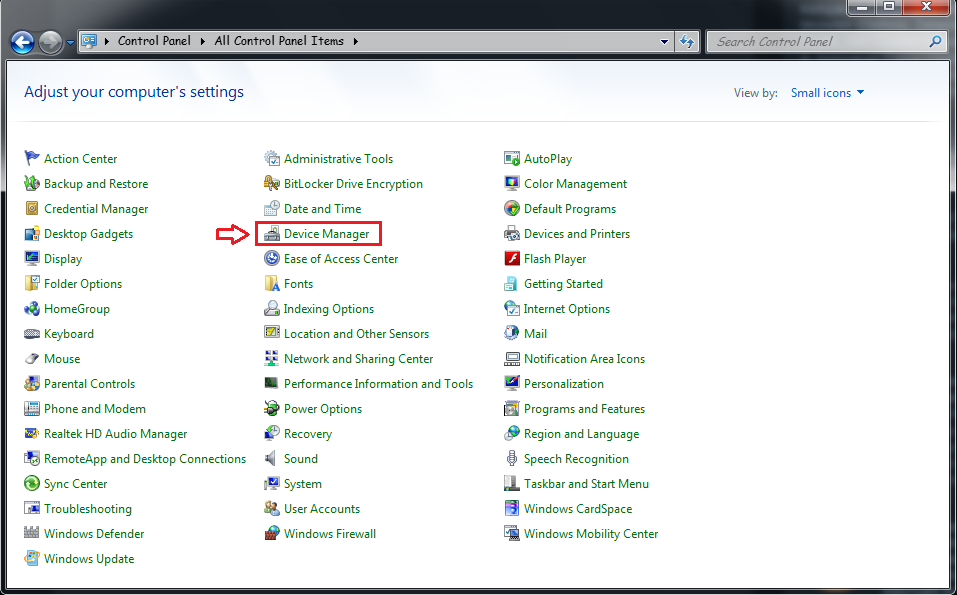Expand the arrow after Control Panel breadcrumb
957x595 pixels.
pyautogui.click(x=203, y=41)
